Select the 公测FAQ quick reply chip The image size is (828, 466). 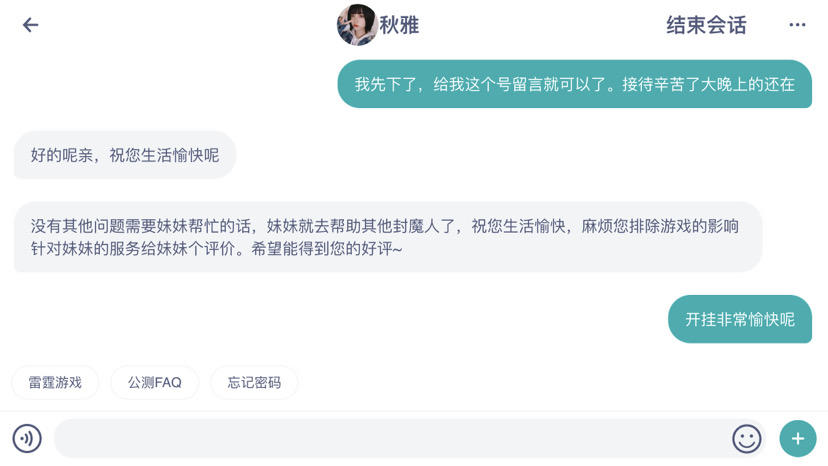pos(154,382)
